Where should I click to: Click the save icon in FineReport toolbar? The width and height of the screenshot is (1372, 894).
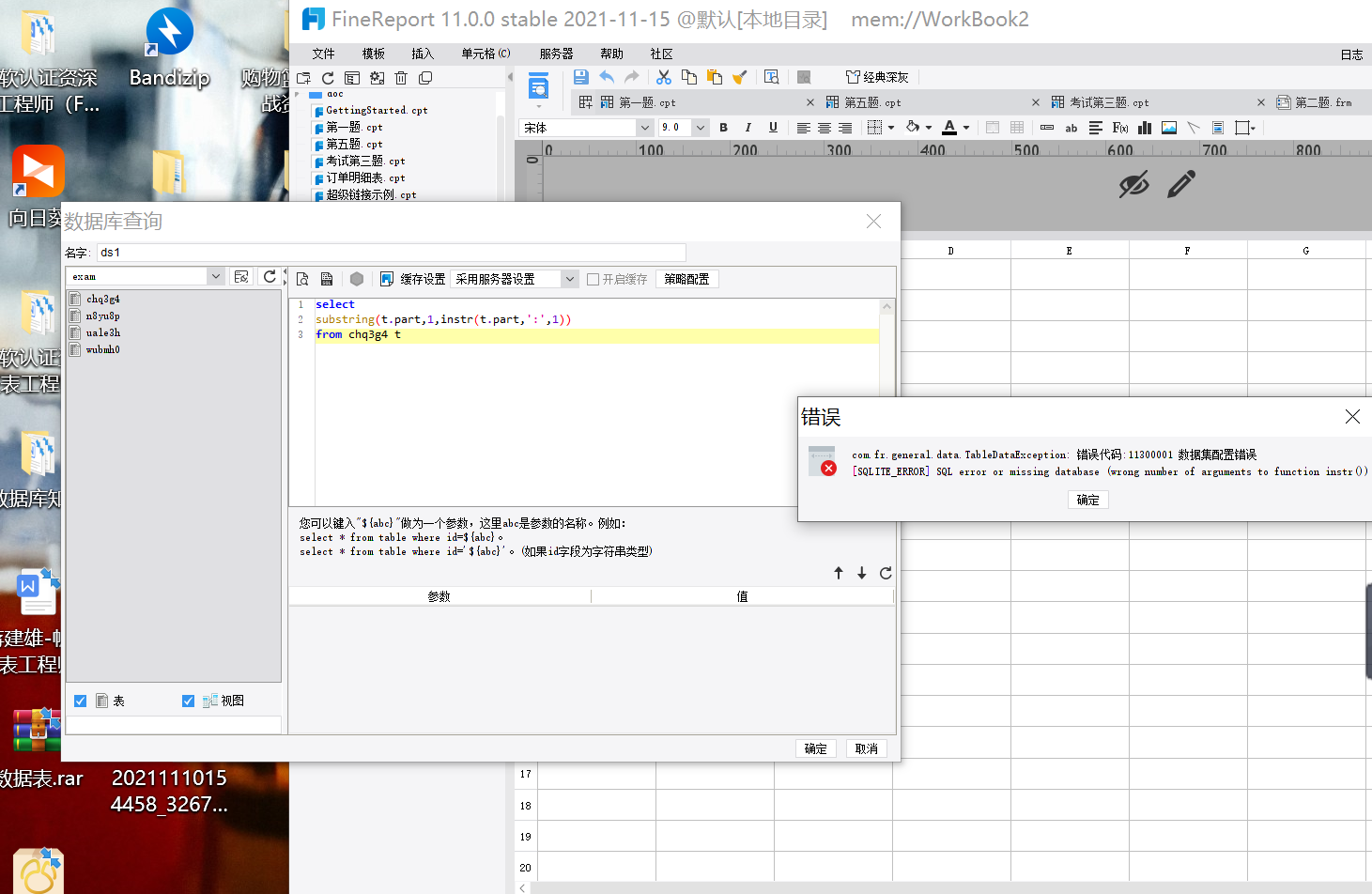(580, 77)
